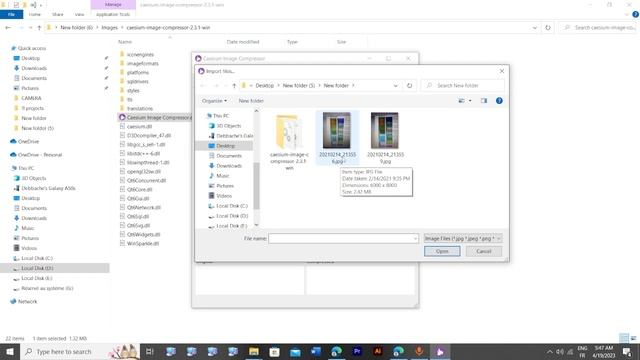Viewport: 640px width, 360px height.
Task: Open the Manage ribbon tab
Action: (x=113, y=4)
